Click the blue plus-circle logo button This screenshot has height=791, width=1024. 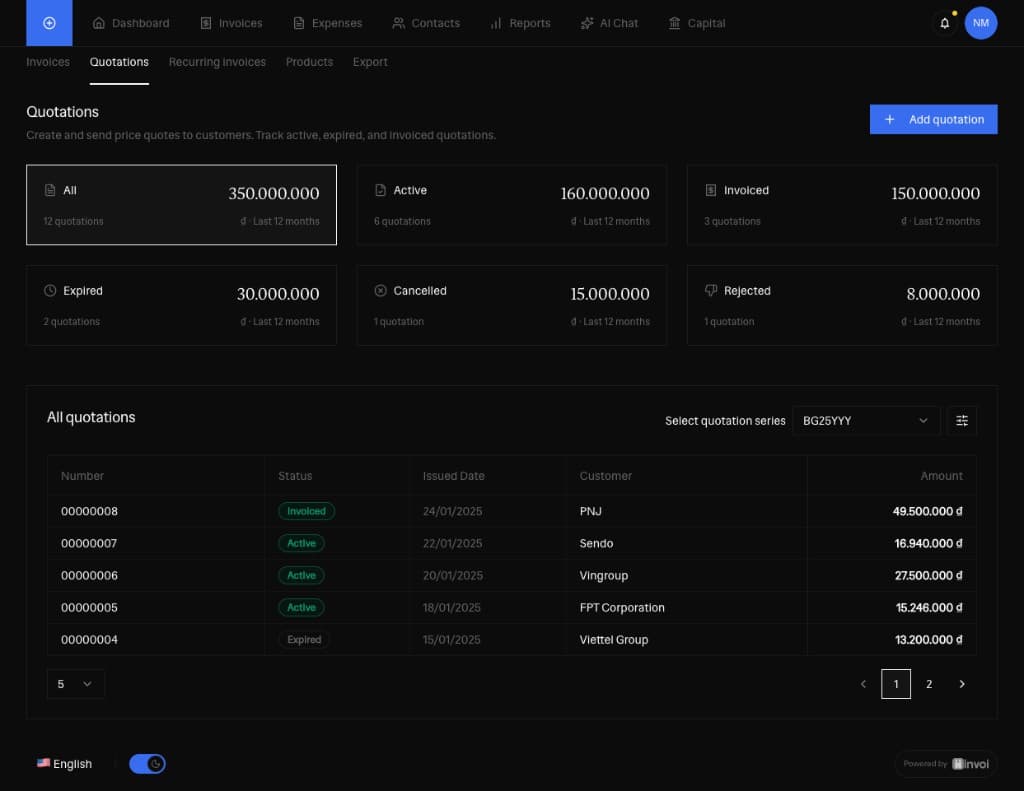pos(49,23)
